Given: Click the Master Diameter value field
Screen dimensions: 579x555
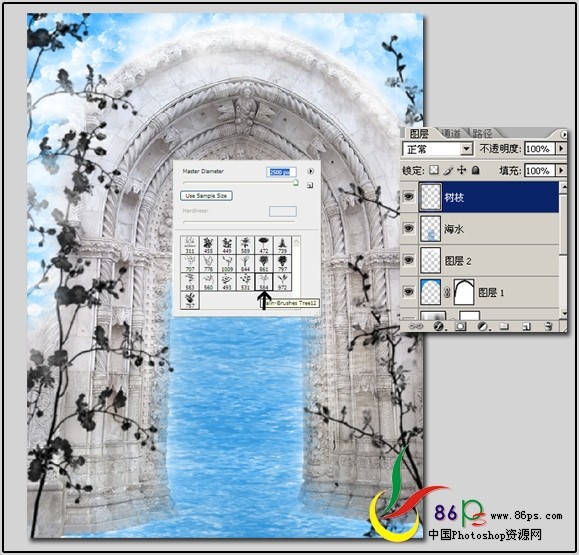Looking at the screenshot, I should tap(281, 172).
